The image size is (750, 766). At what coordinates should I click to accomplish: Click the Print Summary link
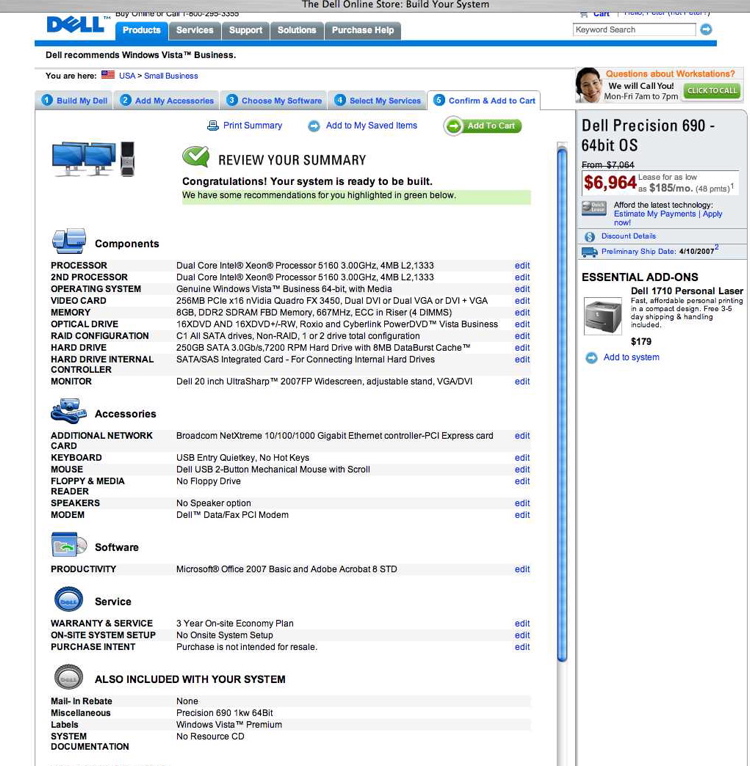click(253, 126)
